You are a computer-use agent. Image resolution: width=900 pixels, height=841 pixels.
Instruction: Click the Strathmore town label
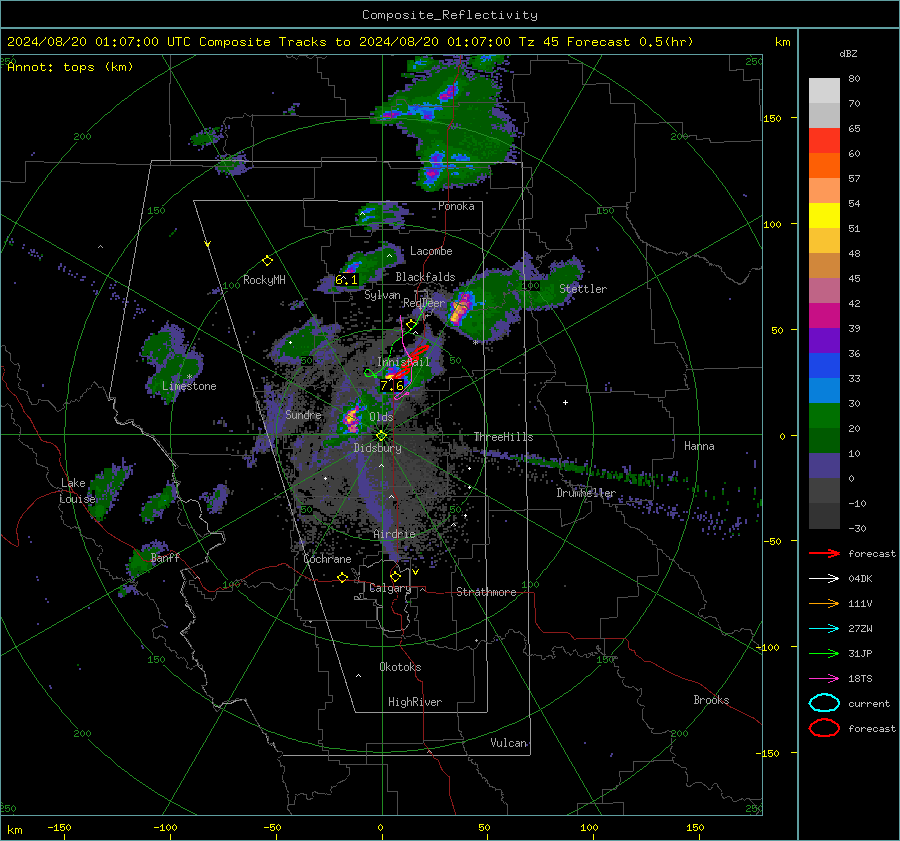coord(486,592)
